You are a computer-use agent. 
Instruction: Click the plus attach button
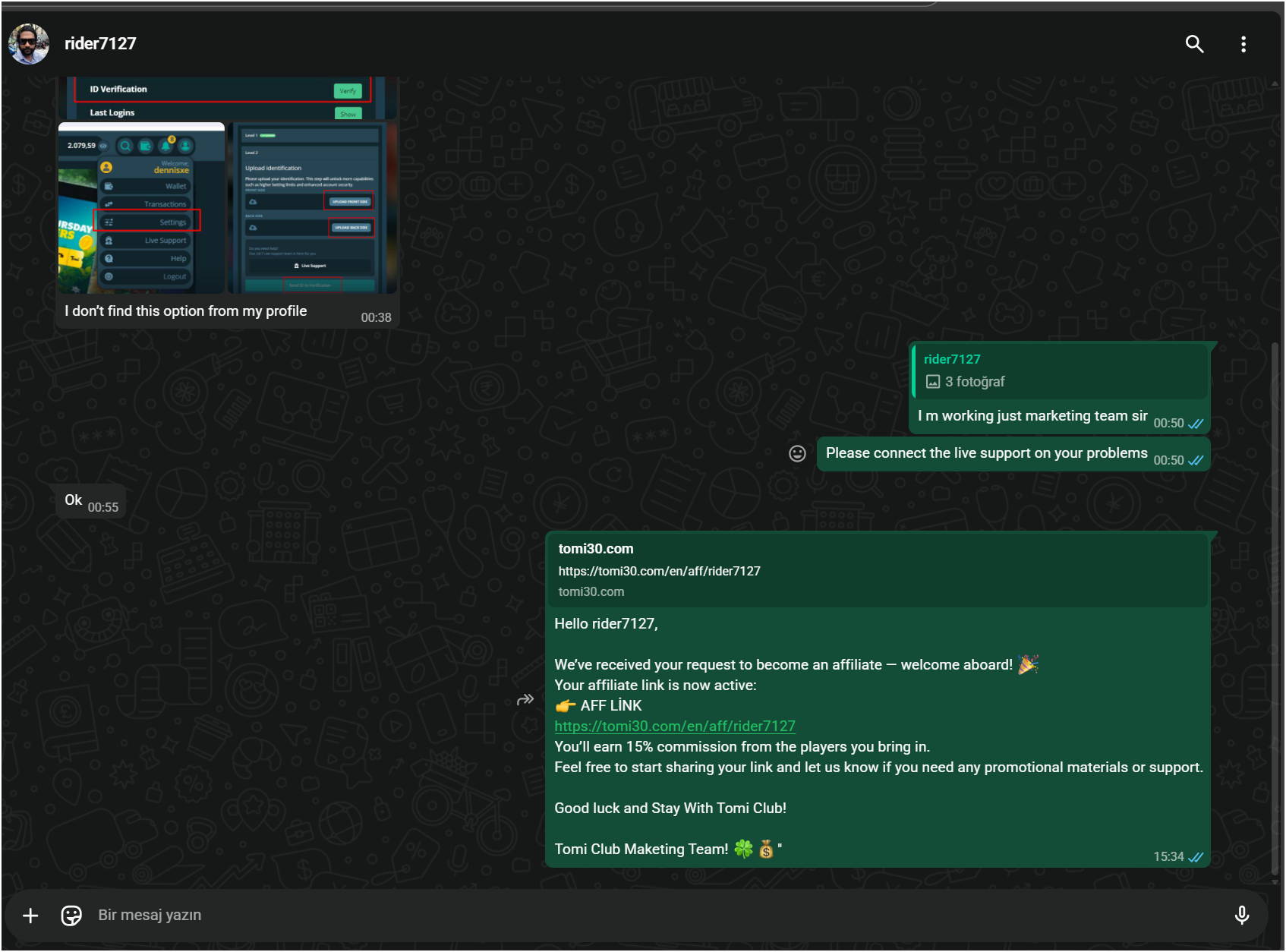(30, 916)
